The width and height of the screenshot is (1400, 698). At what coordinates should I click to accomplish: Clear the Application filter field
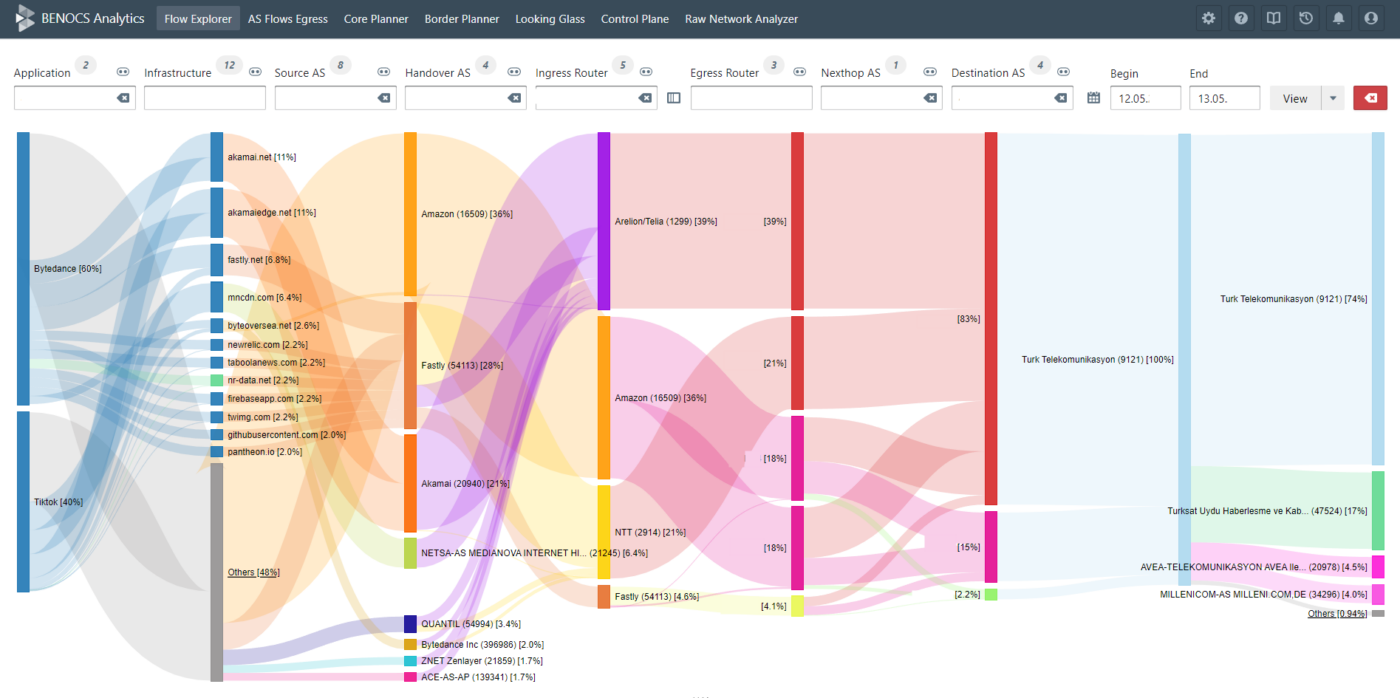(x=123, y=98)
